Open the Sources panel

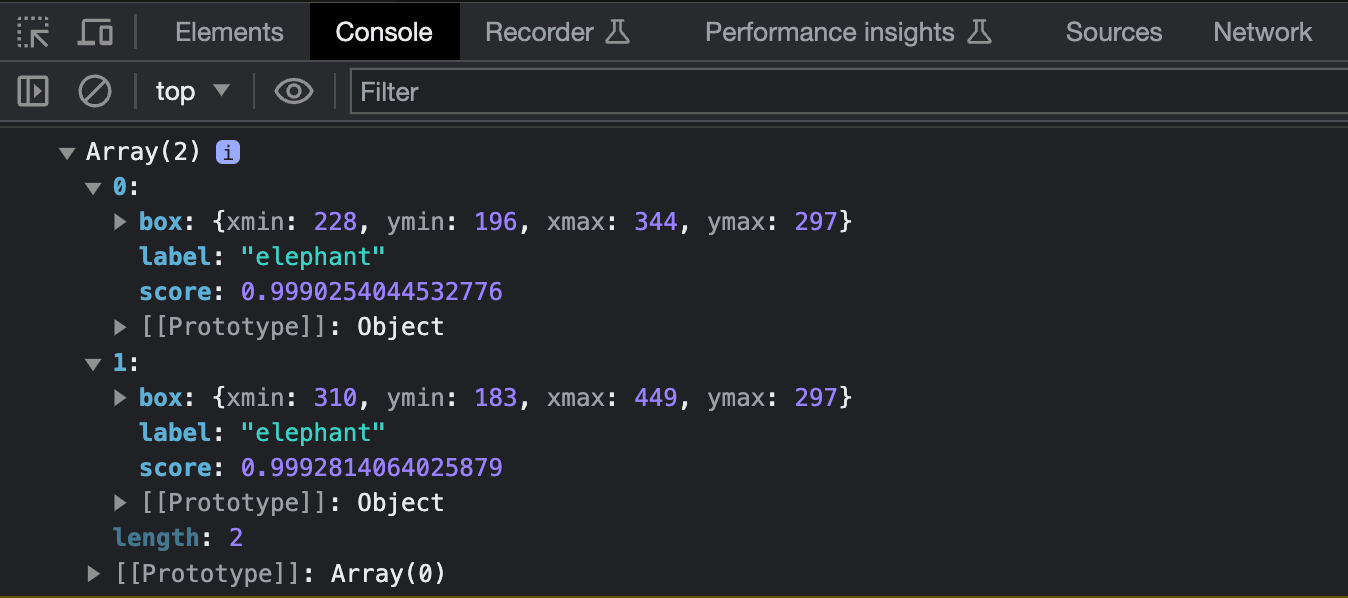[x=1113, y=31]
